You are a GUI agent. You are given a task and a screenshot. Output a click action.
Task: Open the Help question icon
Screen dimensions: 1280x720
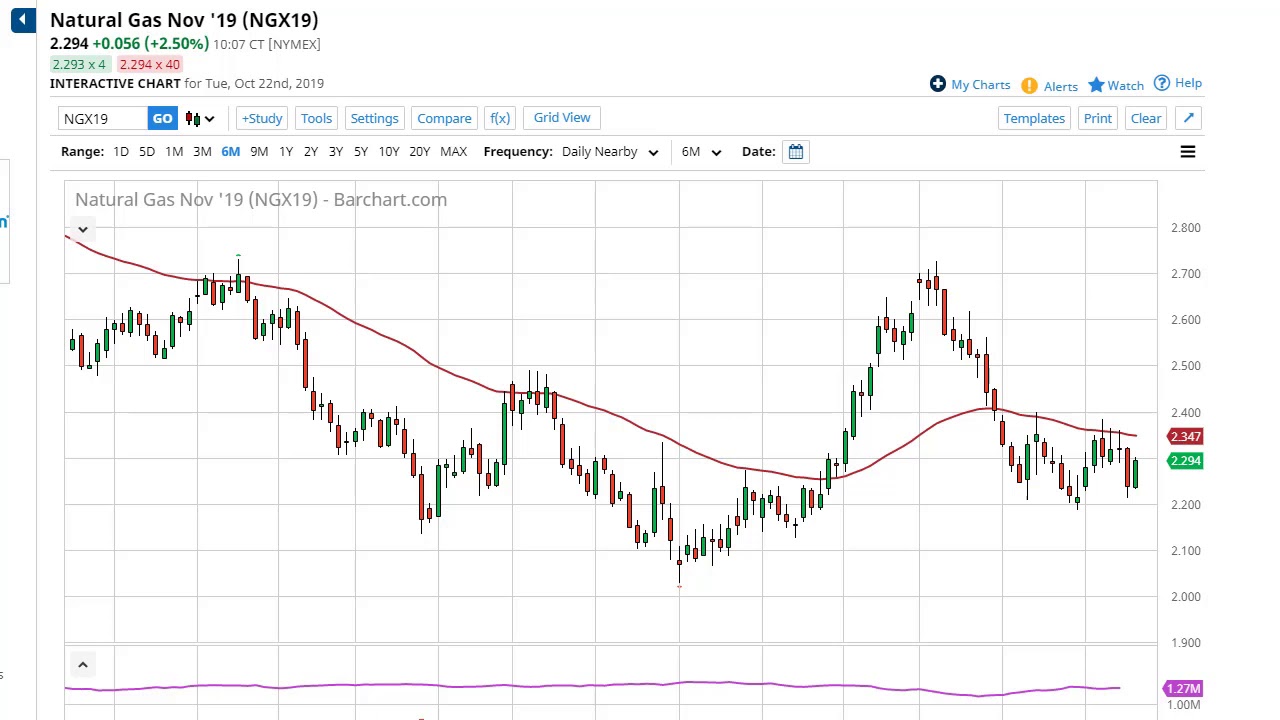pyautogui.click(x=1162, y=83)
